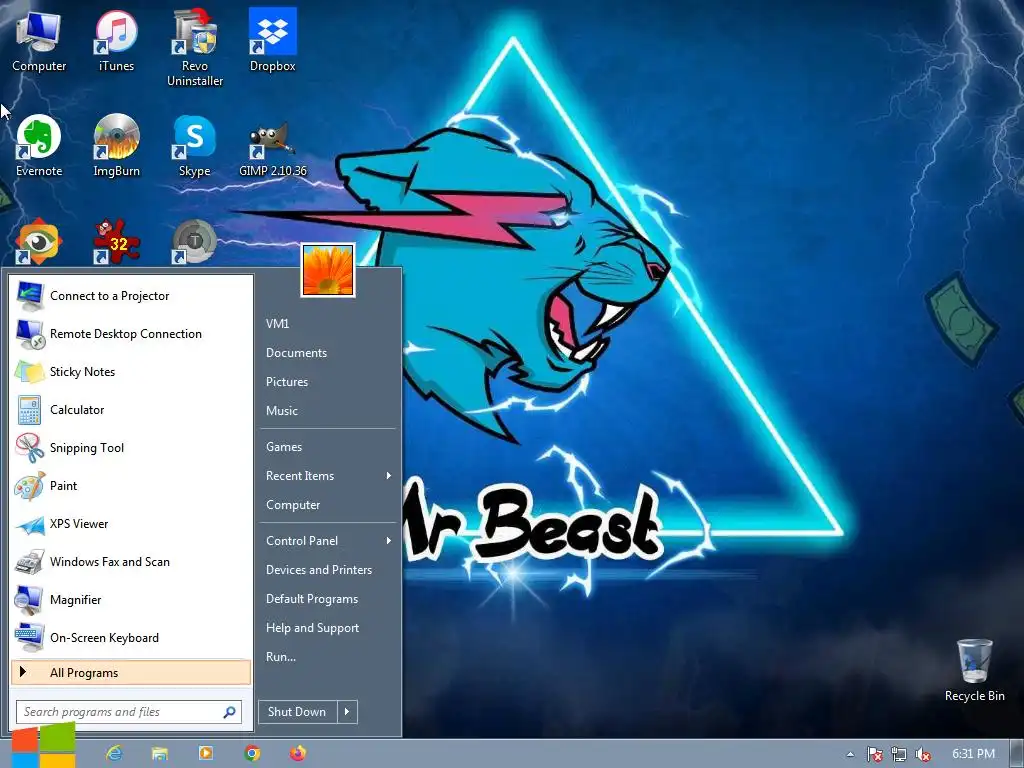
Task: Click the muted volume tray icon
Action: (923, 754)
